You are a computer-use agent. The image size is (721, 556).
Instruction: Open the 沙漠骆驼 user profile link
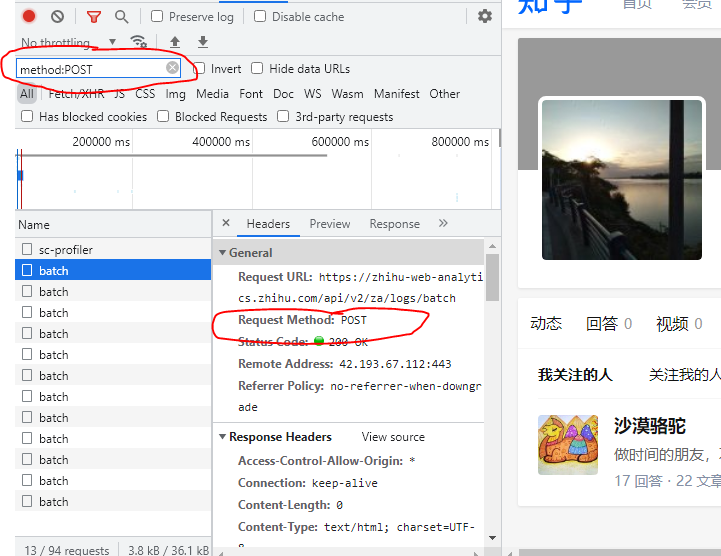click(x=649, y=426)
